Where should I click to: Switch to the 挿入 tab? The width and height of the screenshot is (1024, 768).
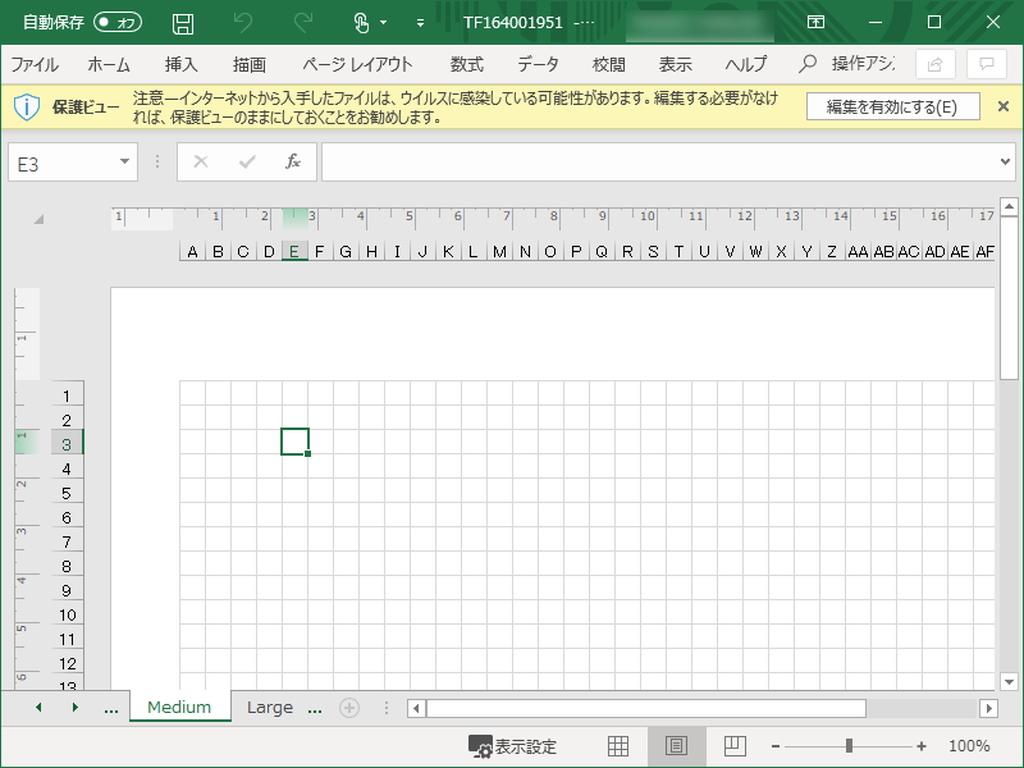(181, 64)
